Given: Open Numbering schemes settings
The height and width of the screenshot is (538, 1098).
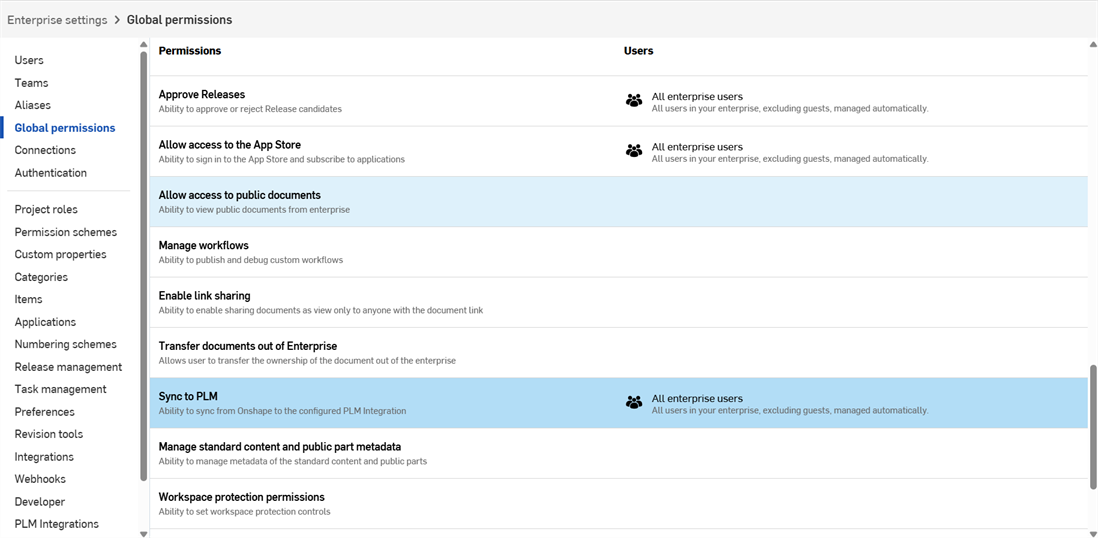Looking at the screenshot, I should tap(66, 344).
